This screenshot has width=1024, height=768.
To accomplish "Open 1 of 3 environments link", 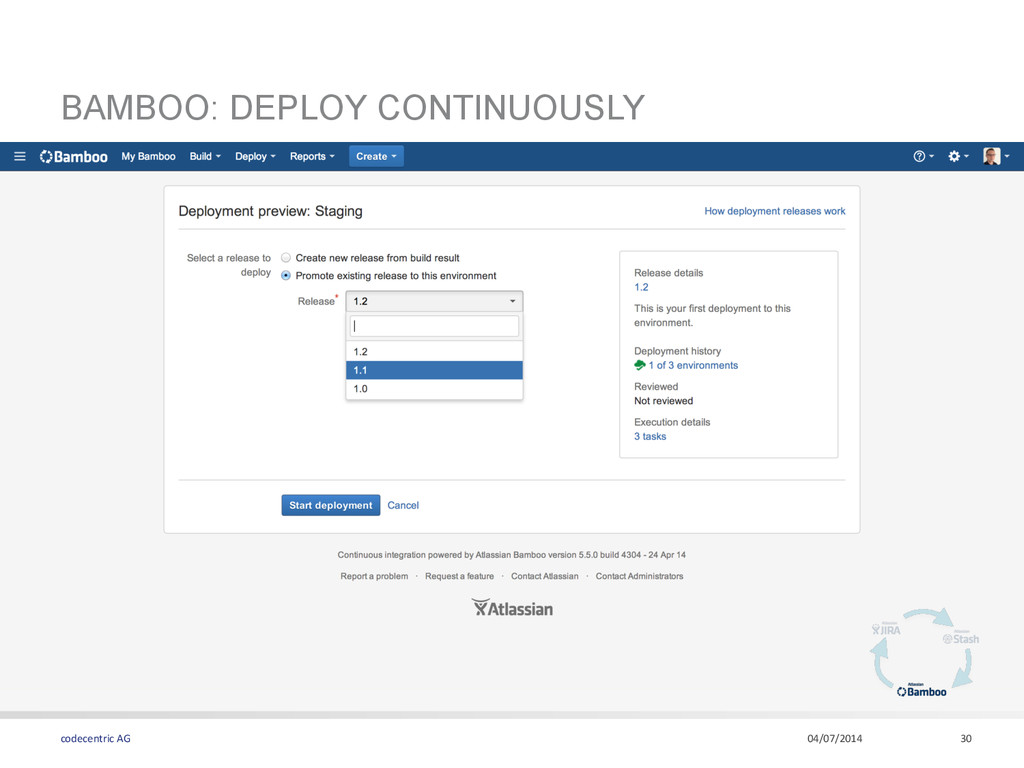I will click(x=693, y=365).
